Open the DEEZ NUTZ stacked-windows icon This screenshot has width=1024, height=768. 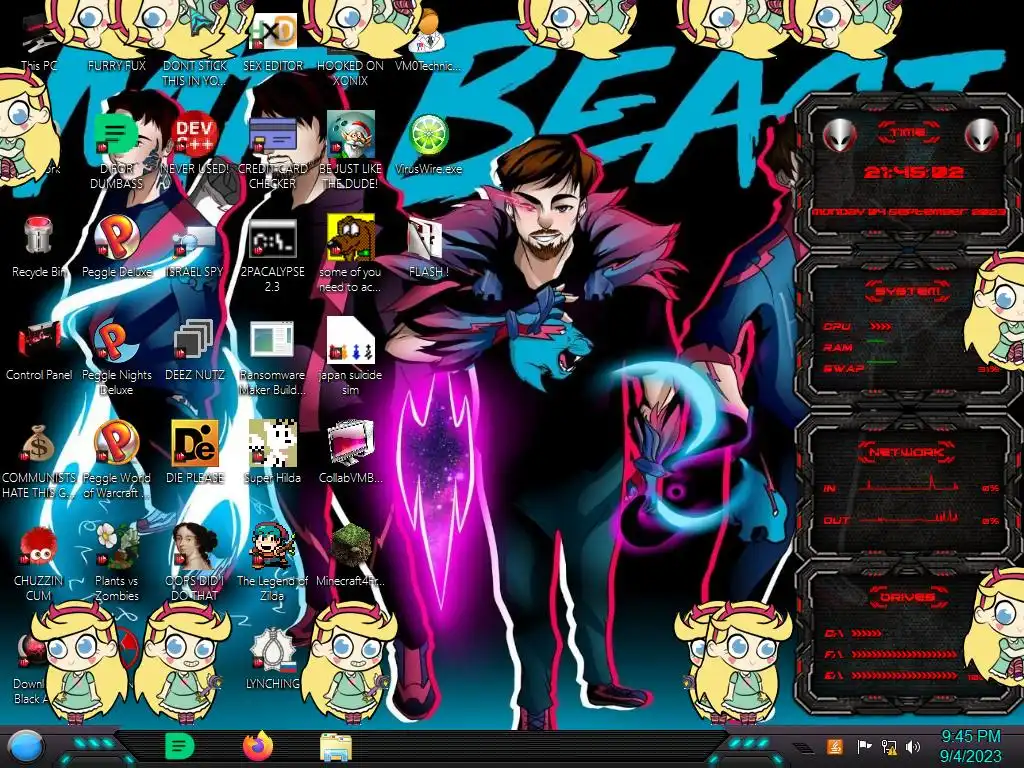pos(195,351)
